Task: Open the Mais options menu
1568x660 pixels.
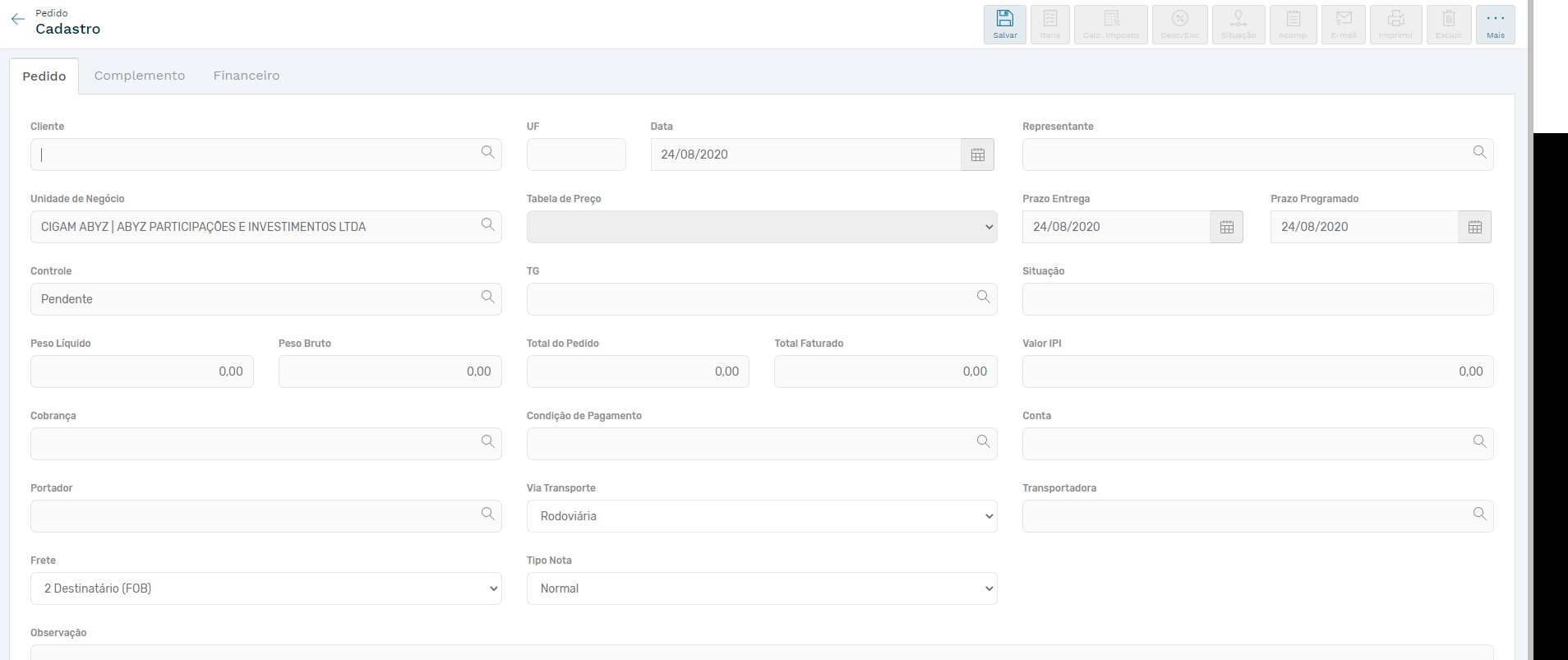Action: [1495, 24]
